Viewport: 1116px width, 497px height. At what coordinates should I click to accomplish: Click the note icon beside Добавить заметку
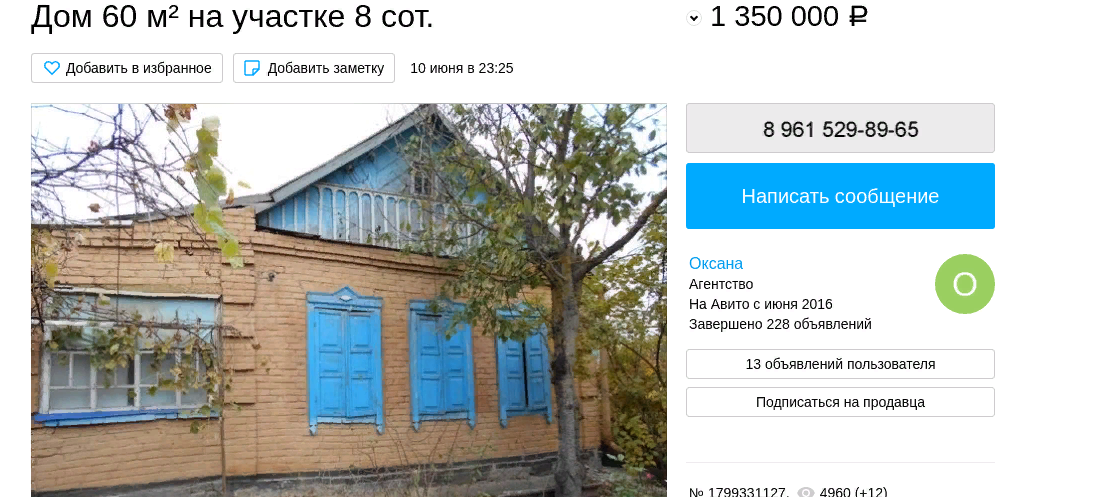[252, 68]
